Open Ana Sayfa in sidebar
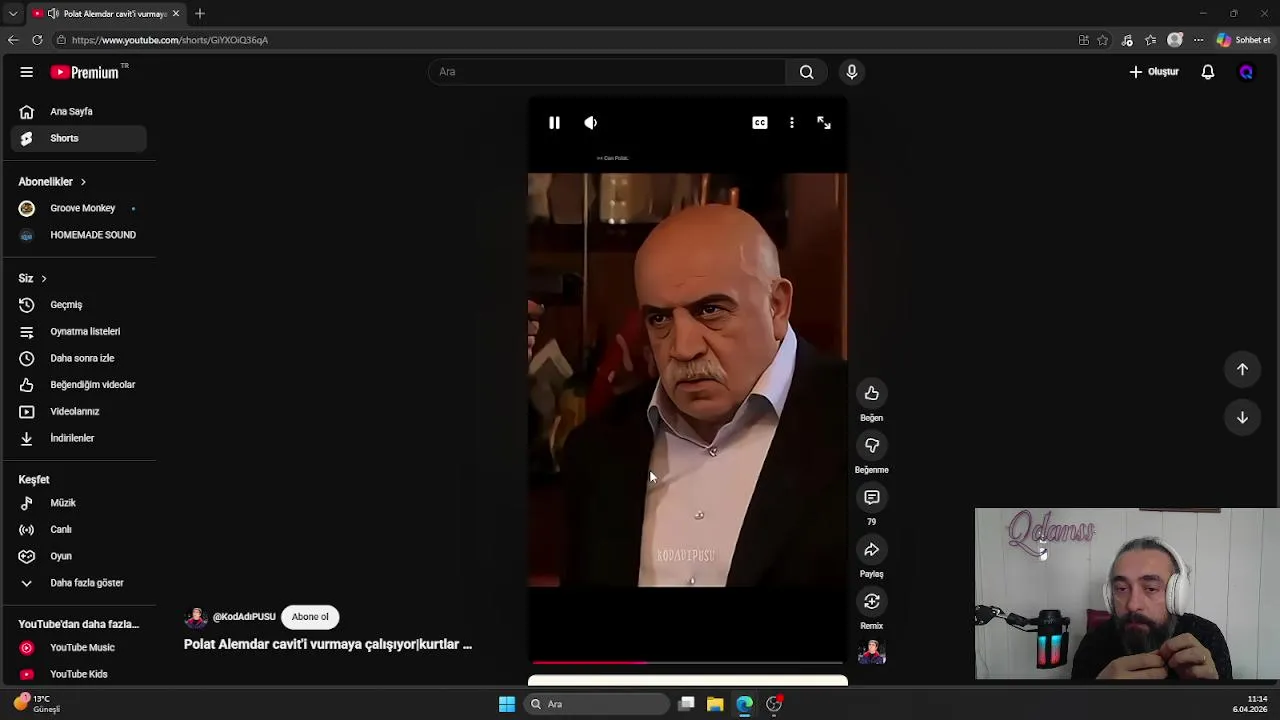 pyautogui.click(x=78, y=112)
